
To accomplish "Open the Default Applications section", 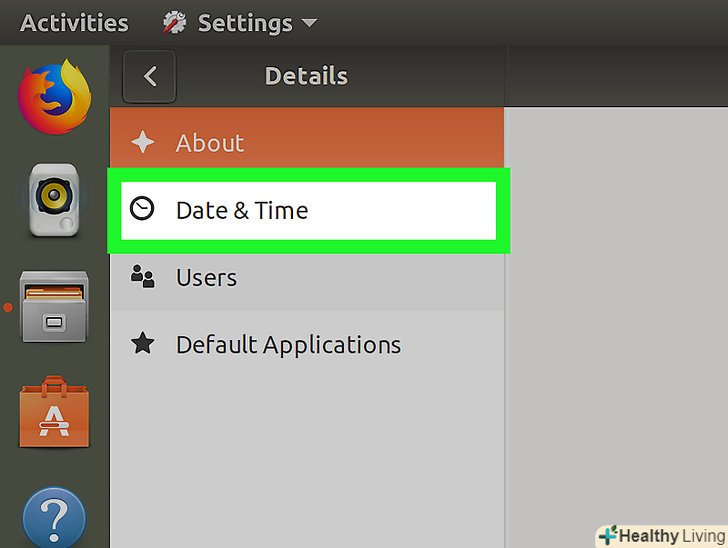I will [x=288, y=345].
